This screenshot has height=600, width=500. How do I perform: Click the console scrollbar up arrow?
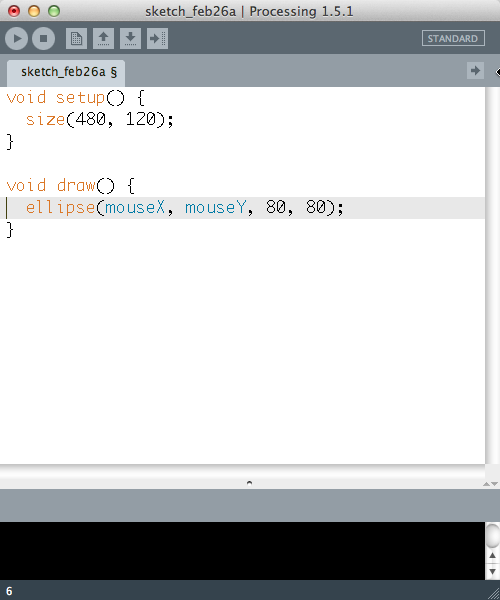click(x=492, y=555)
